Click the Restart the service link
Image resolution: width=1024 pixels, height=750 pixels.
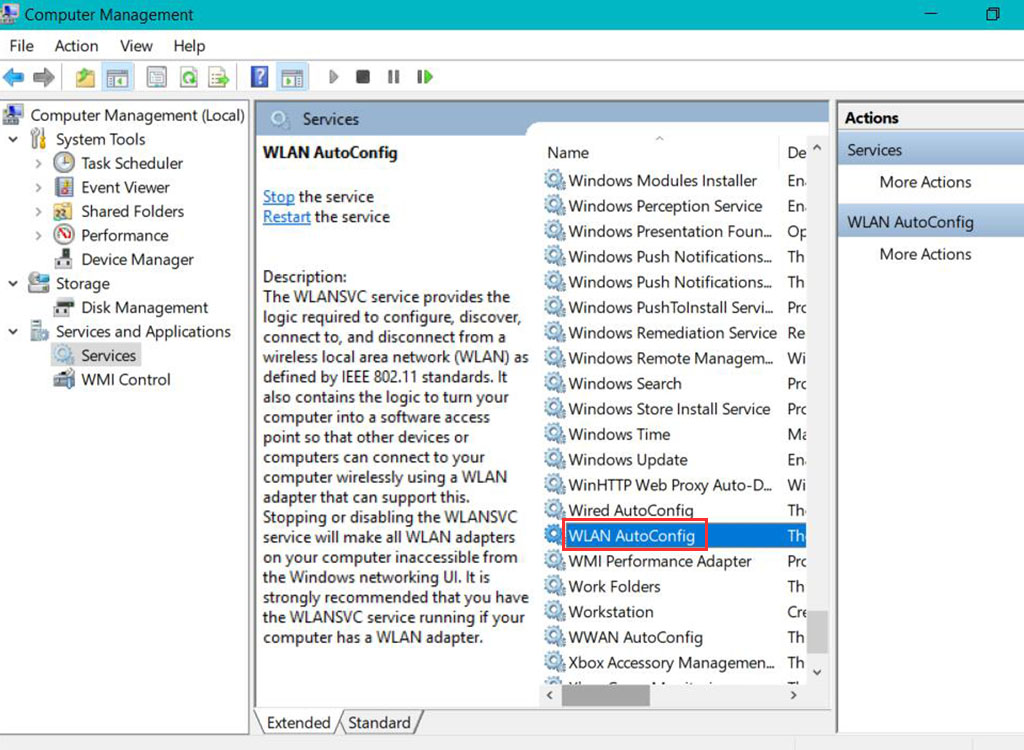[x=287, y=217]
